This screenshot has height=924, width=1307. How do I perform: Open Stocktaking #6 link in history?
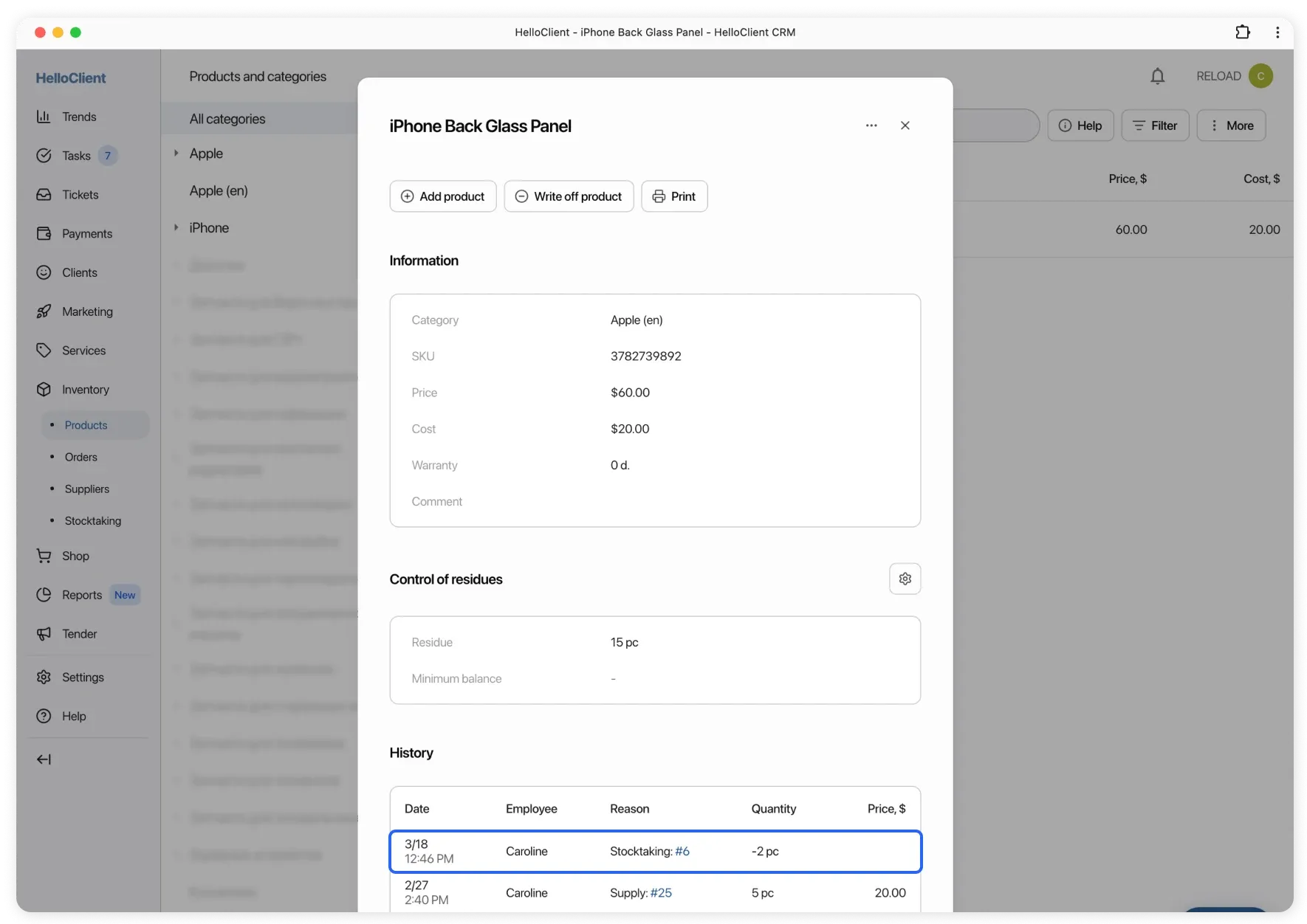click(x=682, y=851)
